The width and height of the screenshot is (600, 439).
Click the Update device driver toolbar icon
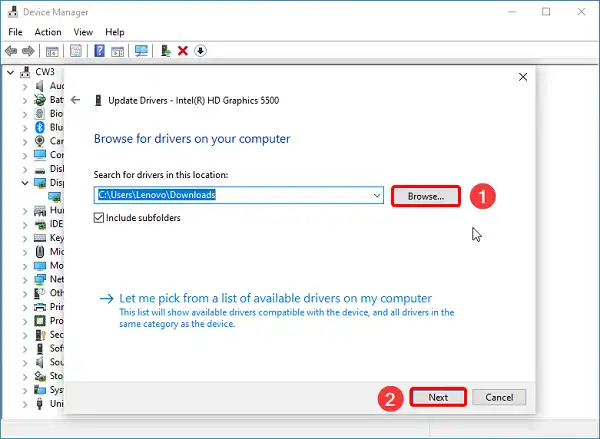[x=165, y=51]
